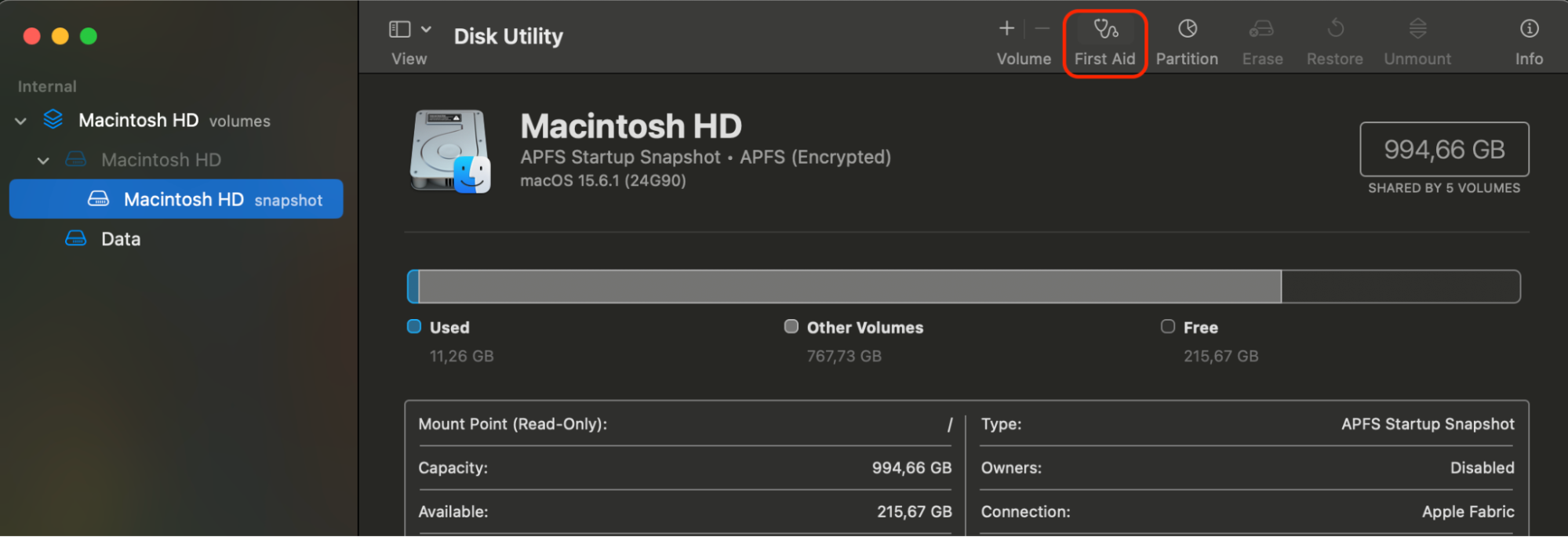This screenshot has width=1568, height=537.
Task: Click the Capacity row value 994,66 GB
Action: coord(911,468)
